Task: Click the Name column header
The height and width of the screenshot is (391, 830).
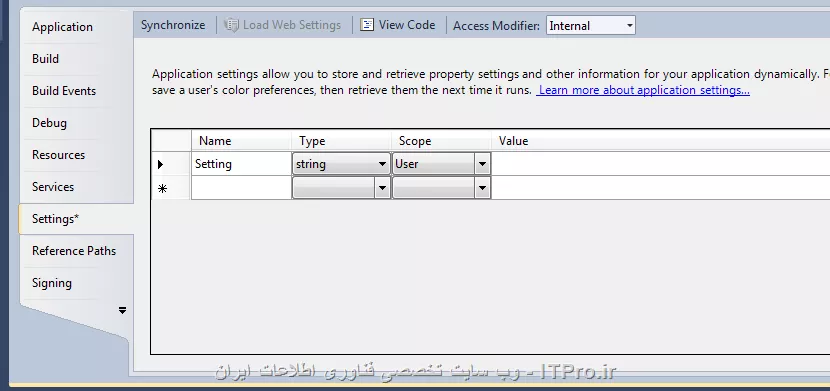Action: click(241, 141)
